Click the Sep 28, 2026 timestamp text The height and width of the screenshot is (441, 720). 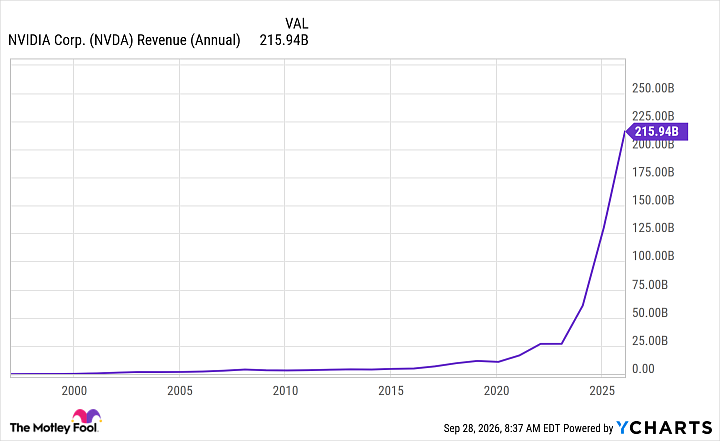(x=502, y=428)
